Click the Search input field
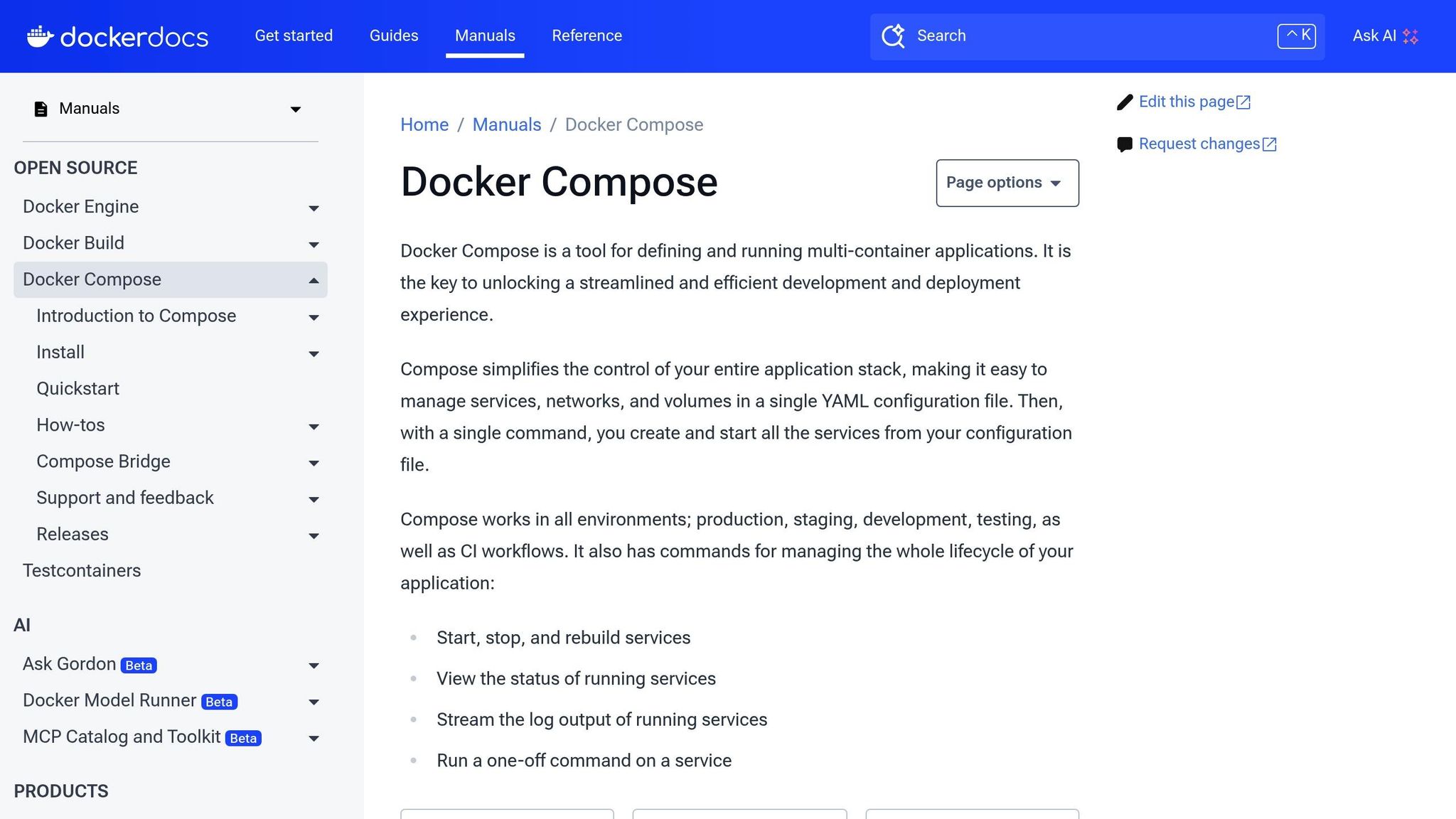Viewport: 1456px width, 819px height. [1097, 36]
